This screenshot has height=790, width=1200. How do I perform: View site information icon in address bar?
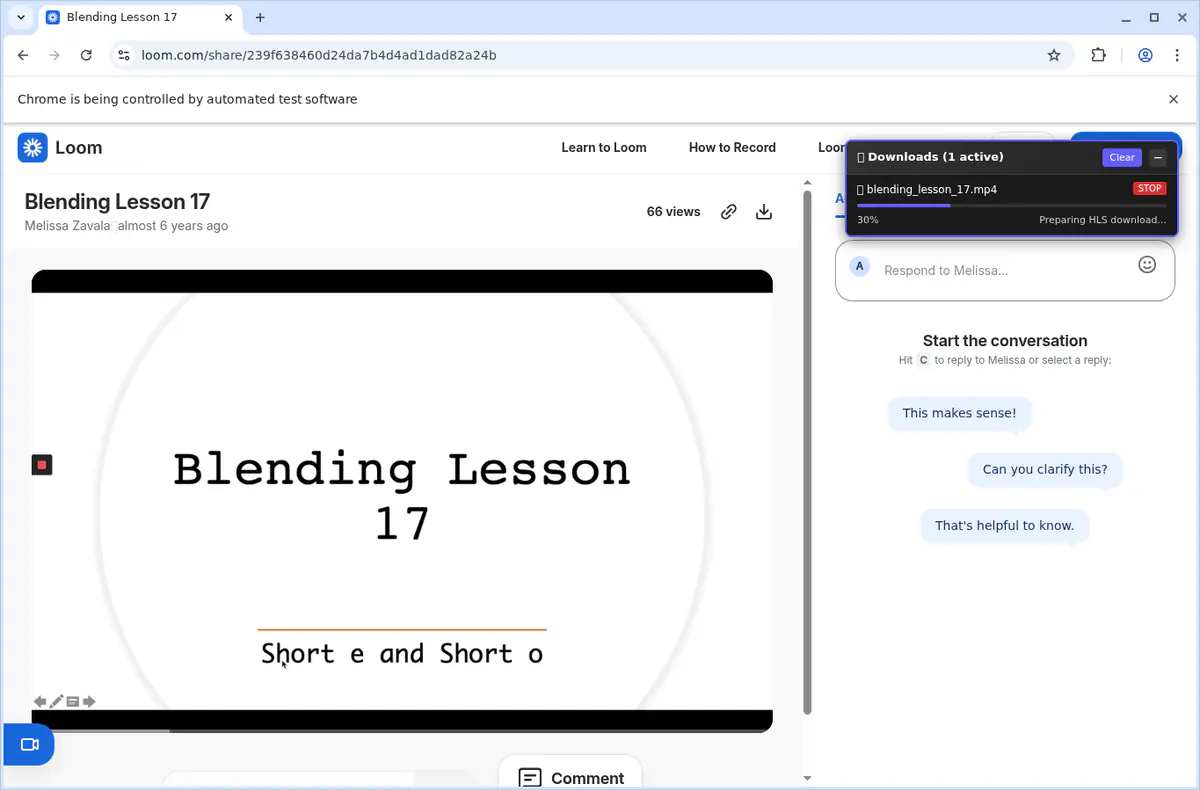pos(123,55)
